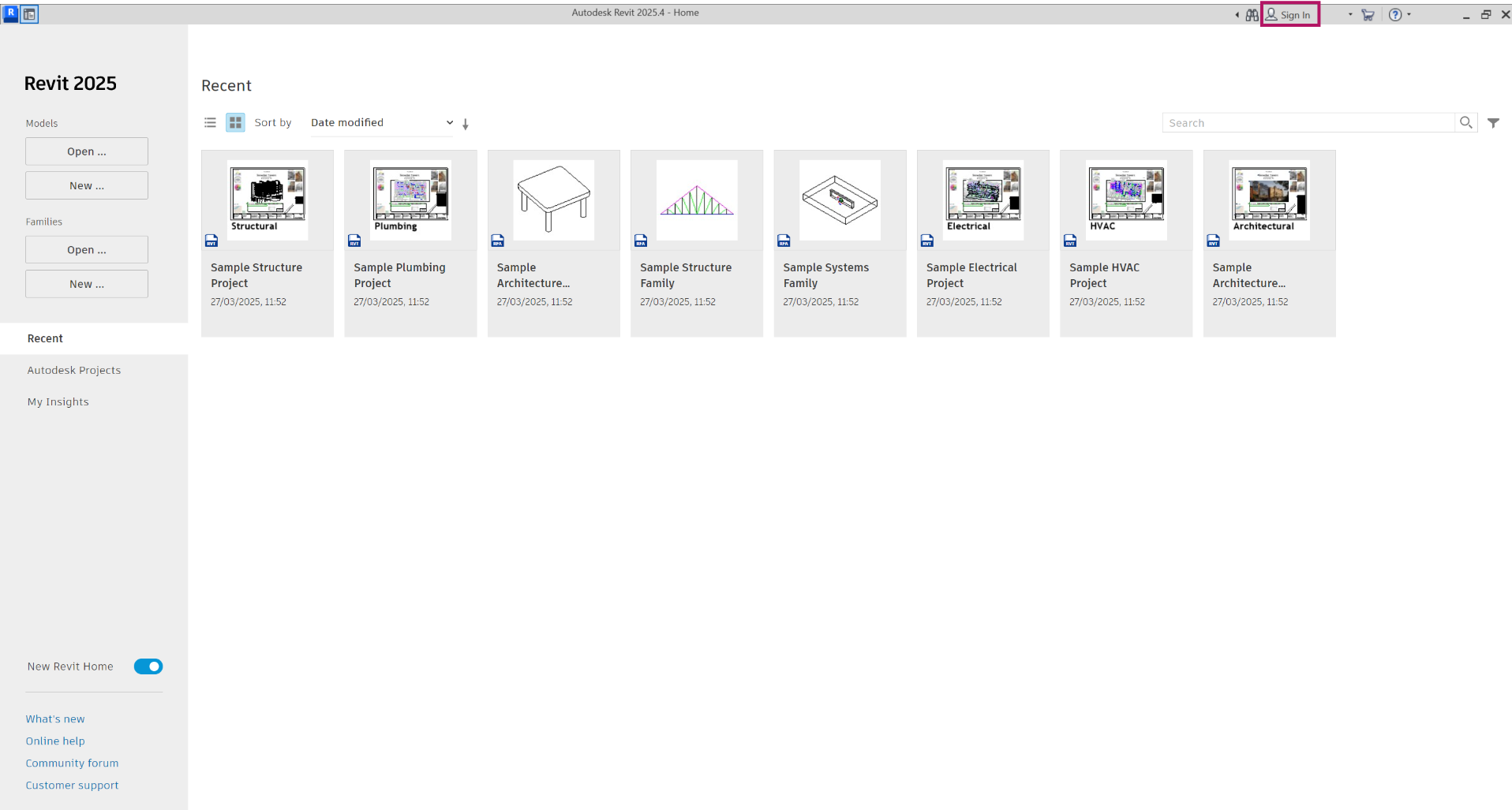Click the Search input field
Image resolution: width=1512 pixels, height=810 pixels.
pyautogui.click(x=1308, y=123)
